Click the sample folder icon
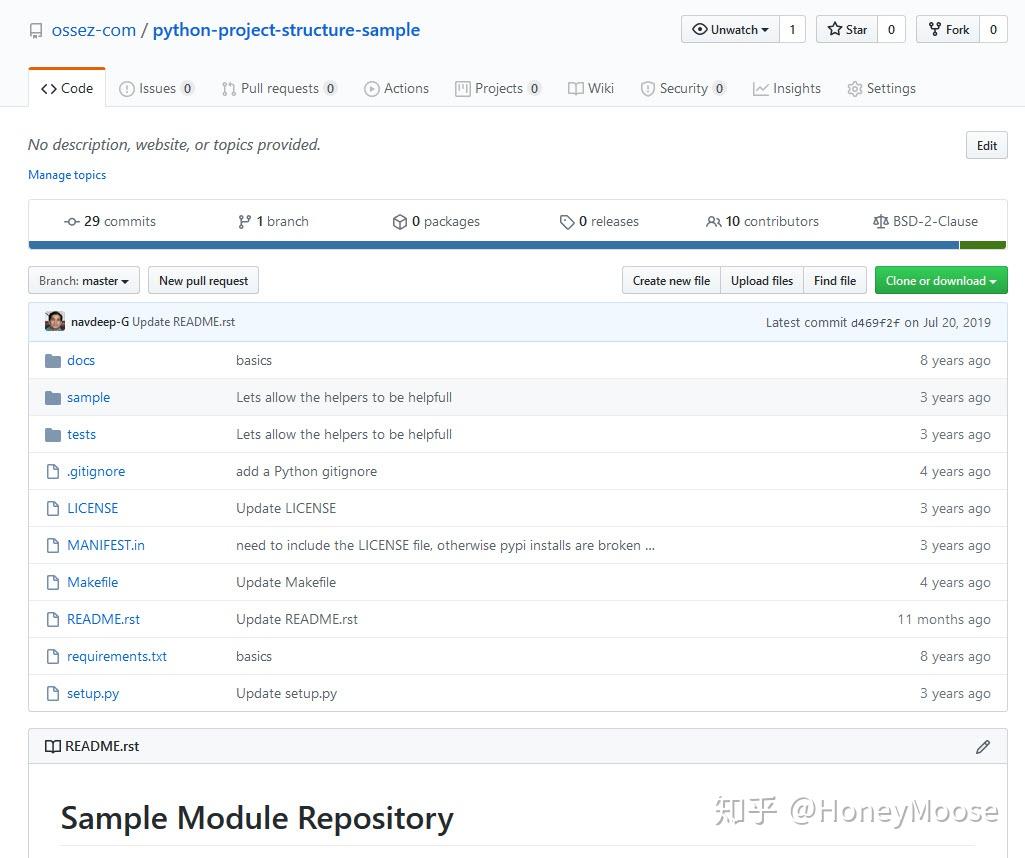The width and height of the screenshot is (1025, 858). [53, 398]
